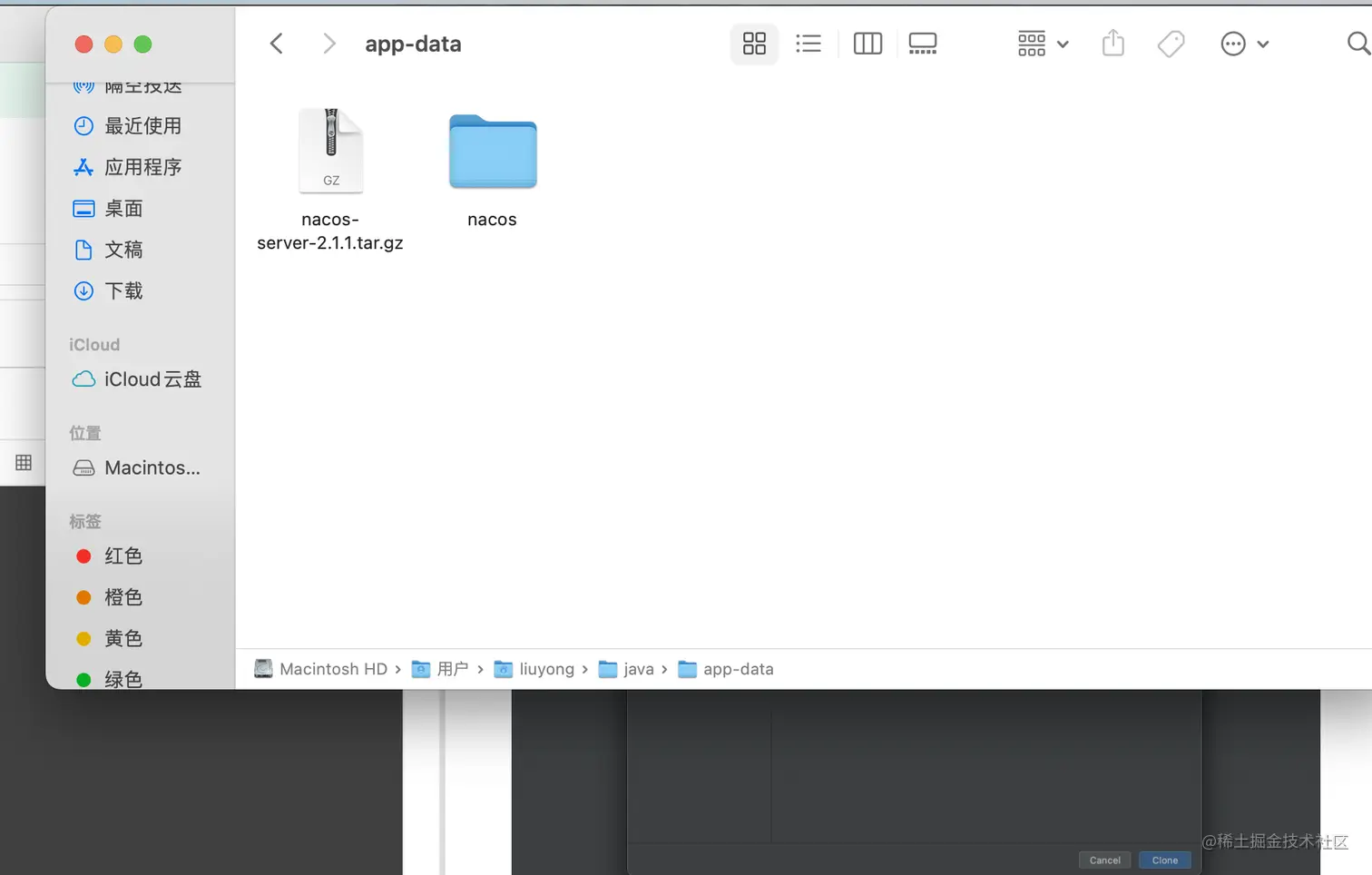Image resolution: width=1372 pixels, height=875 pixels.
Task: Click the nacos-server-2.1.1.tar.gz file name
Action: point(330,231)
